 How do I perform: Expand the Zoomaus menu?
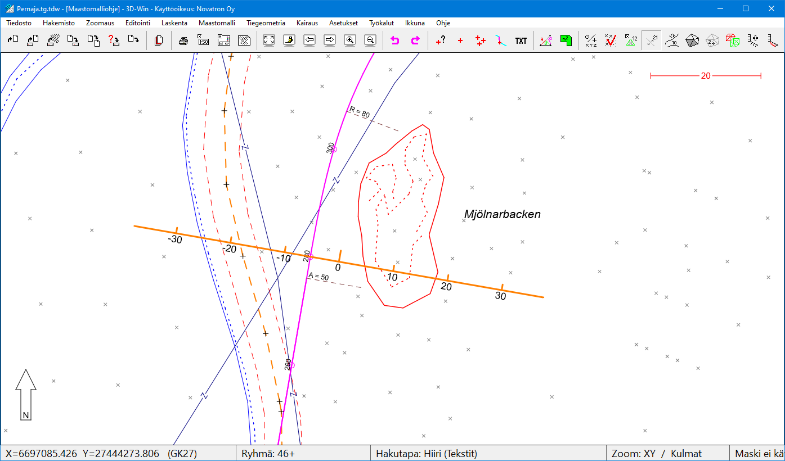pyautogui.click(x=99, y=21)
